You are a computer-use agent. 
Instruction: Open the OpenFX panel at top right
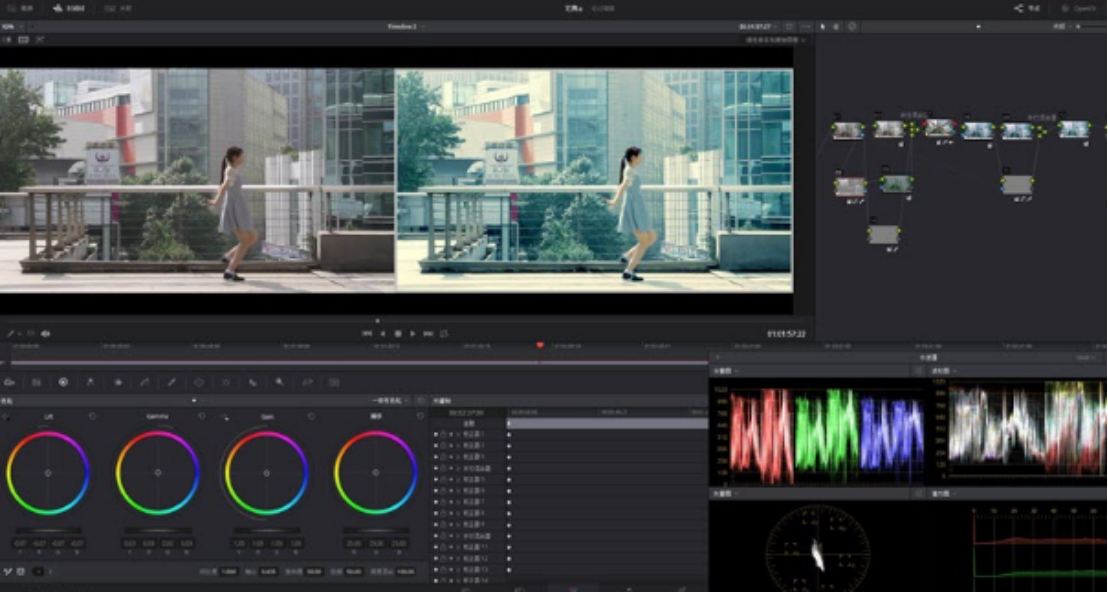1079,8
